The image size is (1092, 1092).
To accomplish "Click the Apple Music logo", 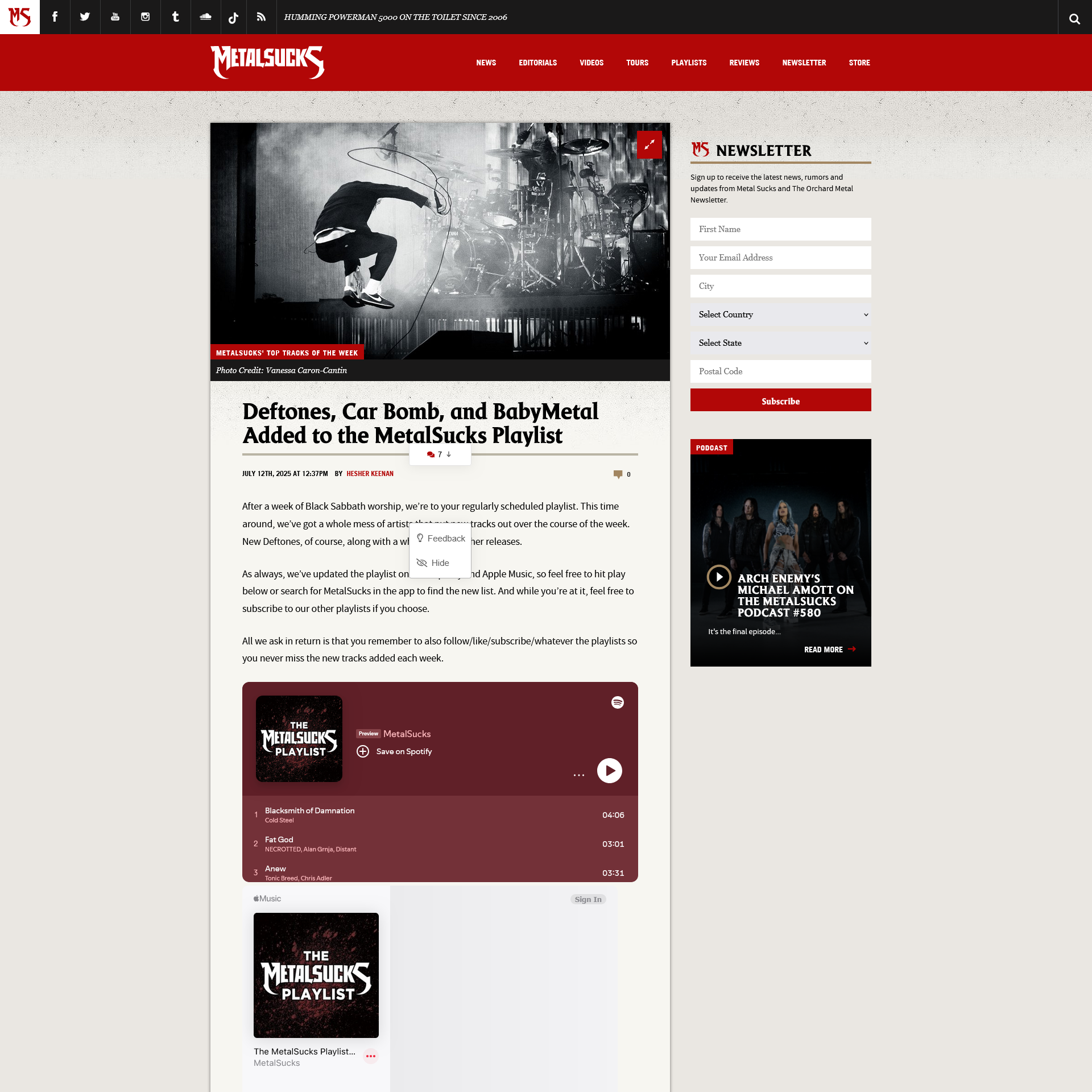I will click(267, 899).
